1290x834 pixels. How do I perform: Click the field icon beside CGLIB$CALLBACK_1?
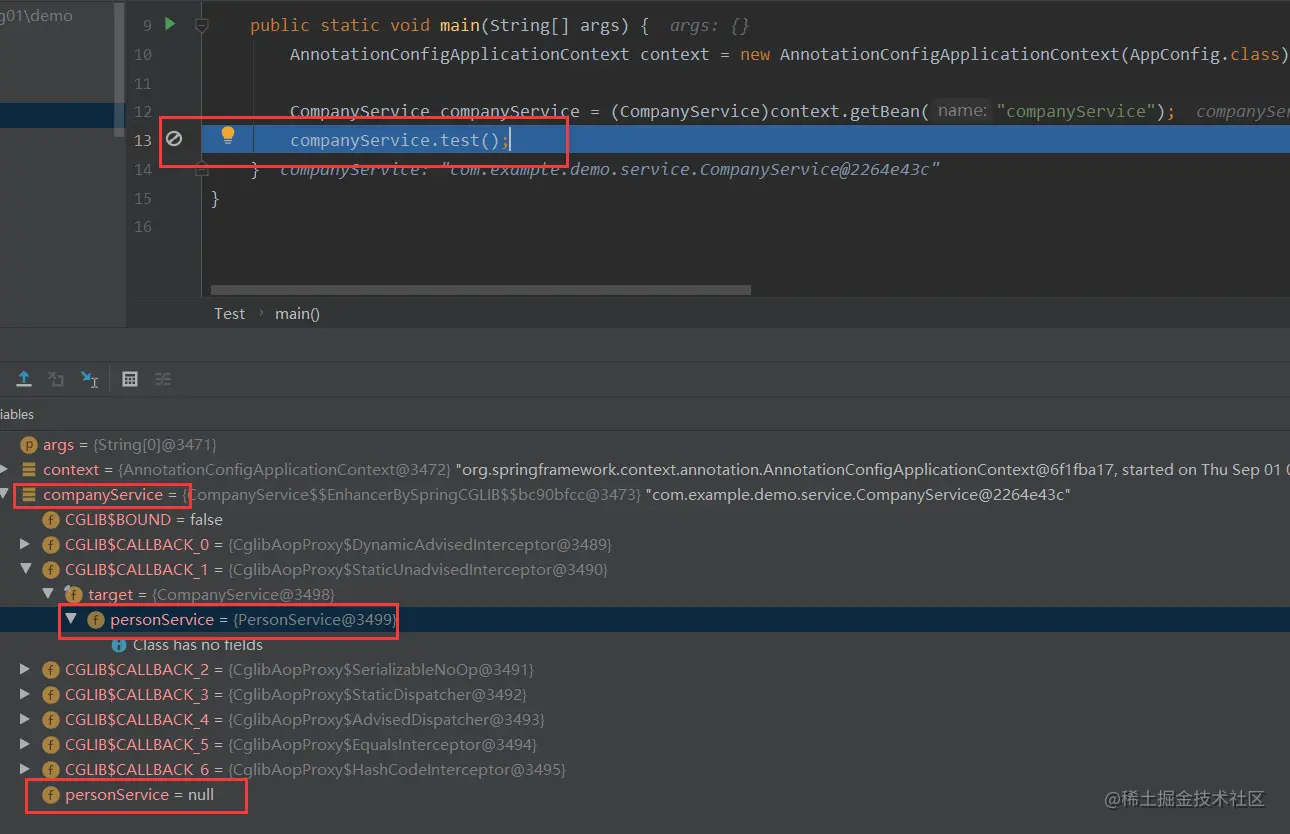point(51,570)
